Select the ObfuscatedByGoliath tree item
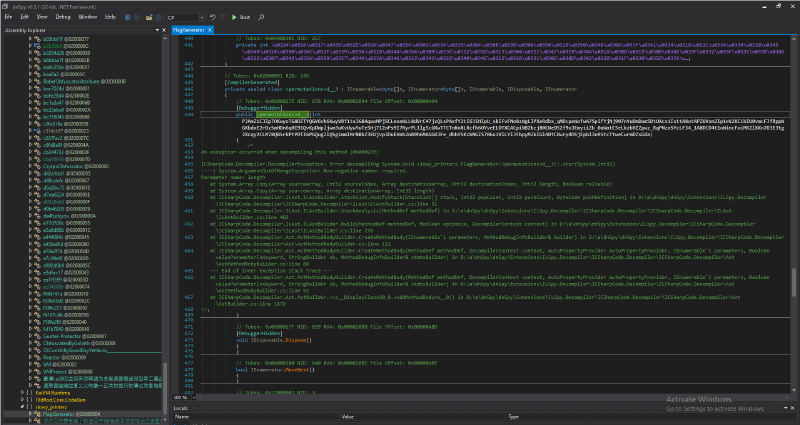The width and height of the screenshot is (800, 425). click(x=80, y=343)
